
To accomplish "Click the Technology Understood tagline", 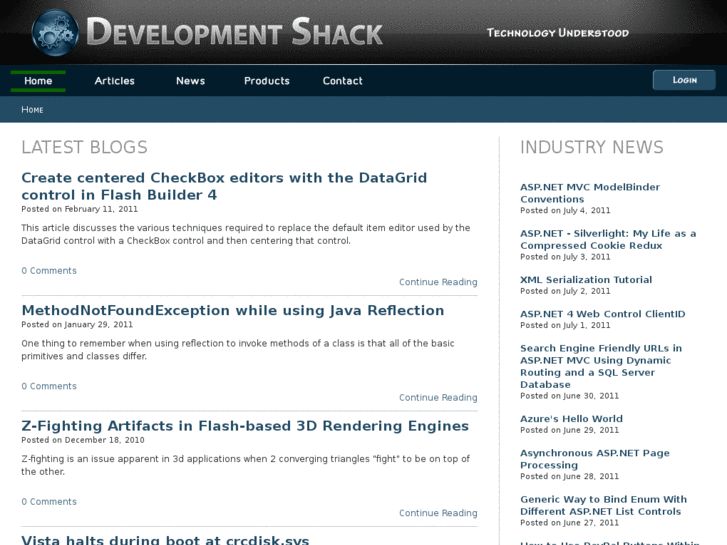I will tap(558, 33).
